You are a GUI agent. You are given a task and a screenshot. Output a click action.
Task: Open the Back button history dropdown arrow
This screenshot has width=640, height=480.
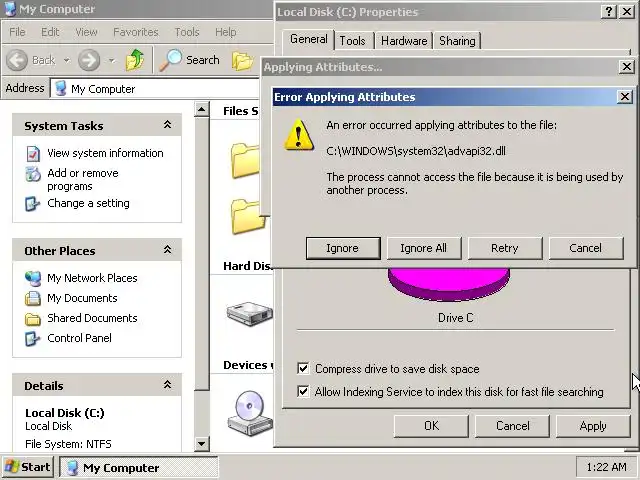tap(67, 60)
